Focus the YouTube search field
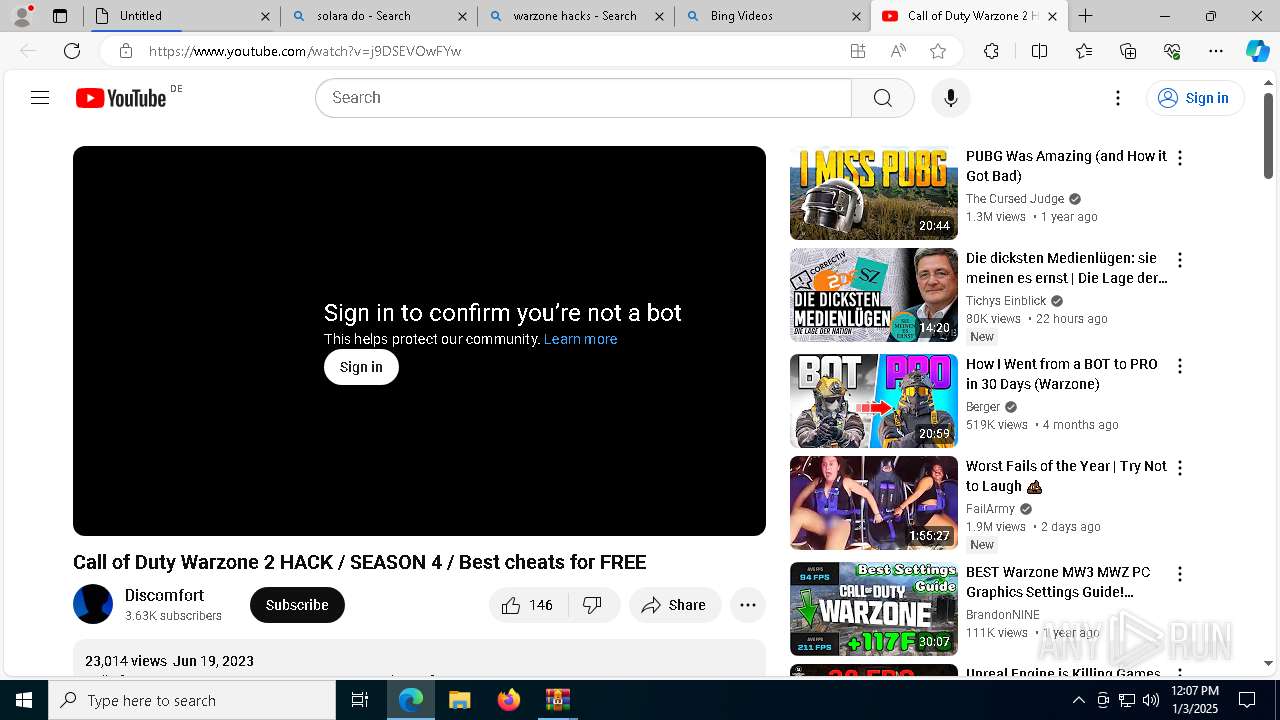The height and width of the screenshot is (720, 1280). click(x=585, y=98)
